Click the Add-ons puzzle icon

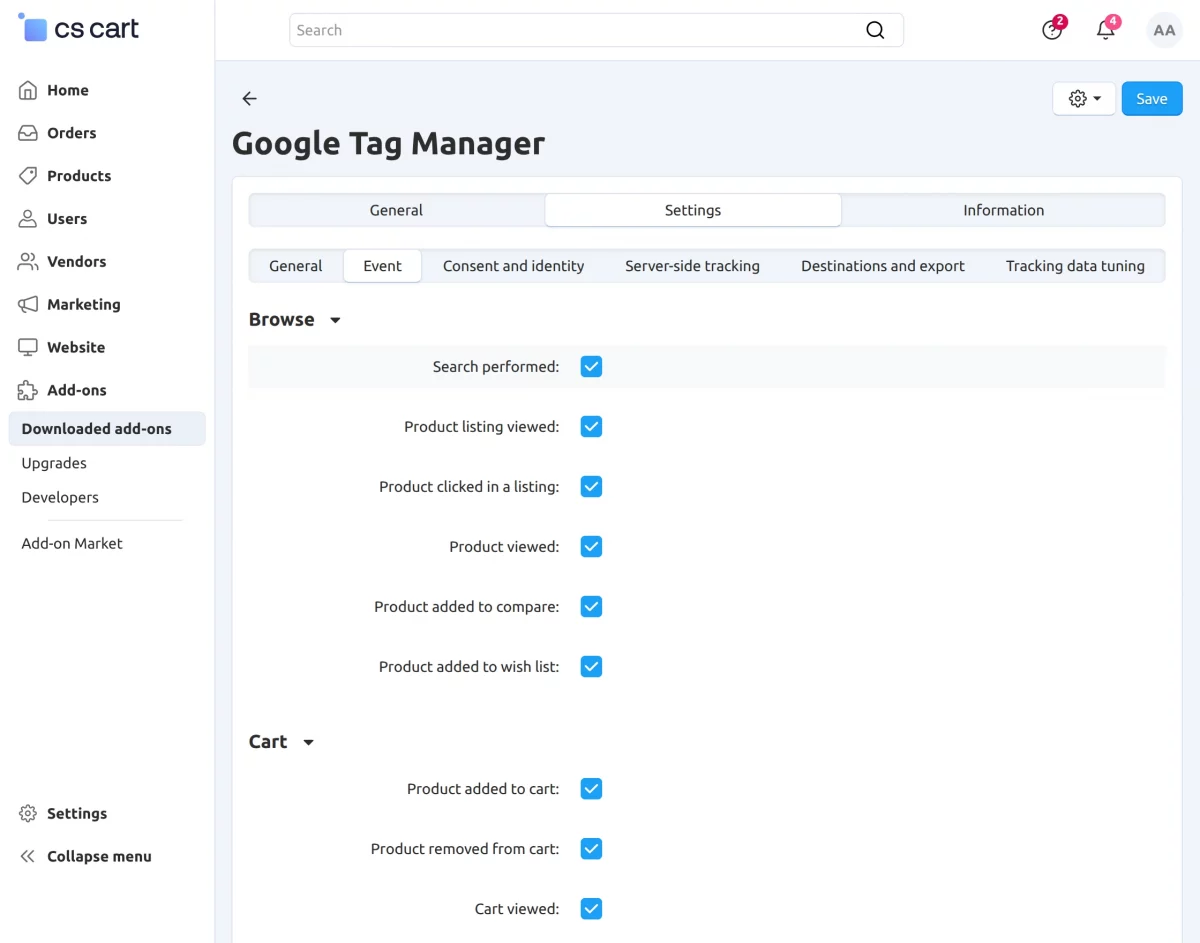pyautogui.click(x=28, y=391)
